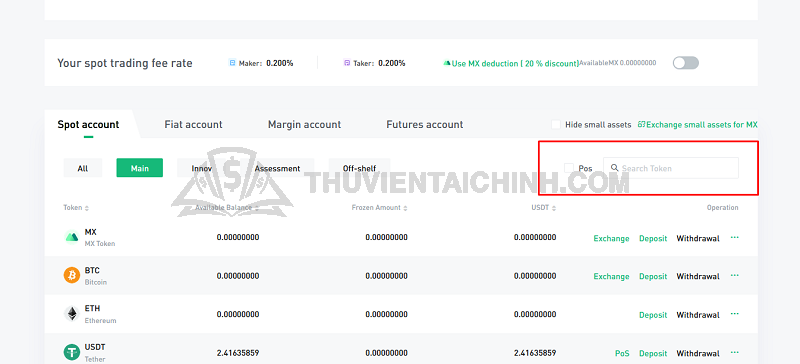Click Withdrawal in the ETH row
This screenshot has height=364, width=800.
click(x=698, y=315)
